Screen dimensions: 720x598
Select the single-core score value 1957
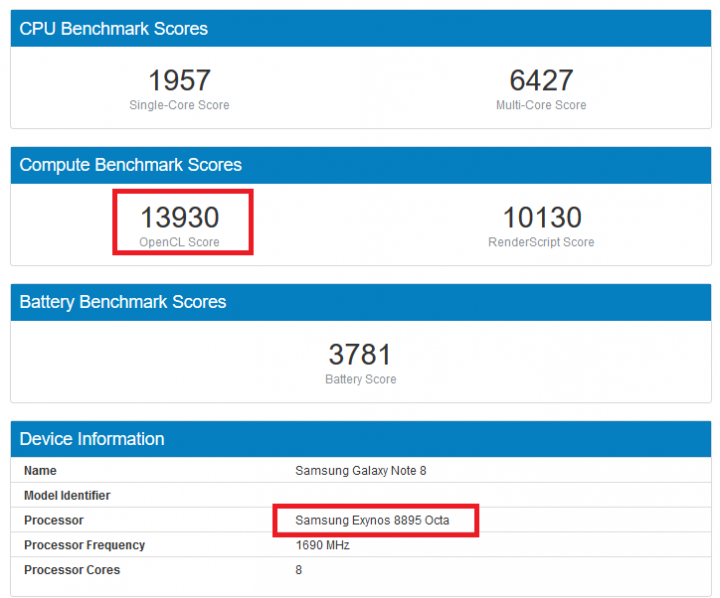tap(180, 80)
